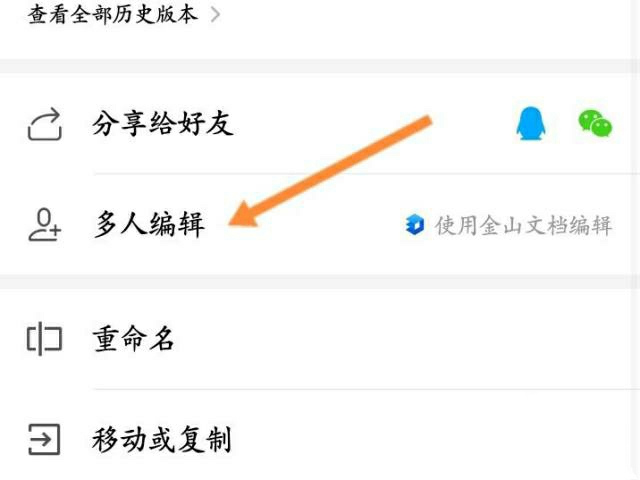Image resolution: width=640 pixels, height=480 pixels.
Task: Tap empty space right of history versions chevron
Action: [424, 15]
